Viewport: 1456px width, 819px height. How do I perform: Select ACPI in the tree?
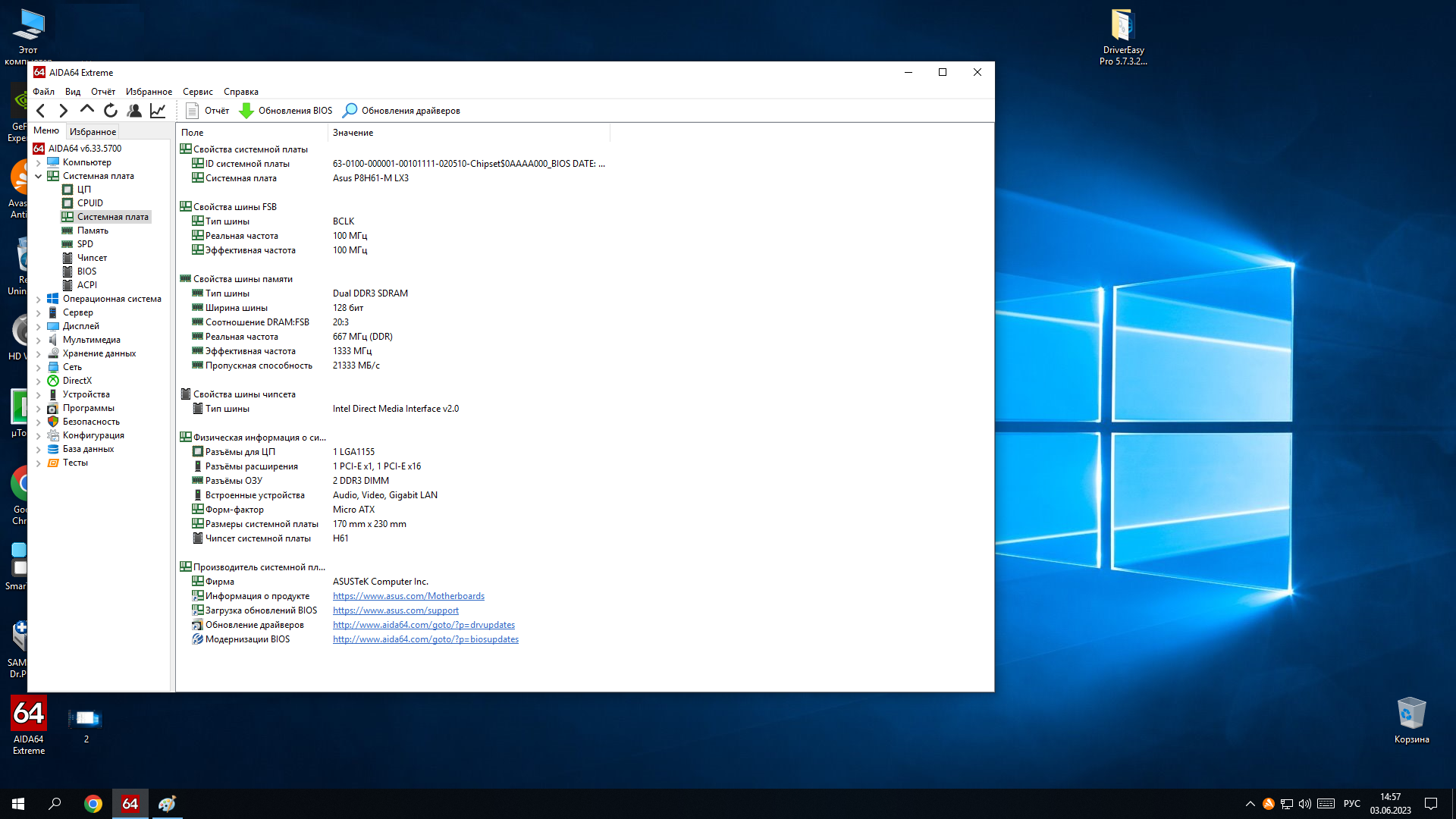point(87,285)
